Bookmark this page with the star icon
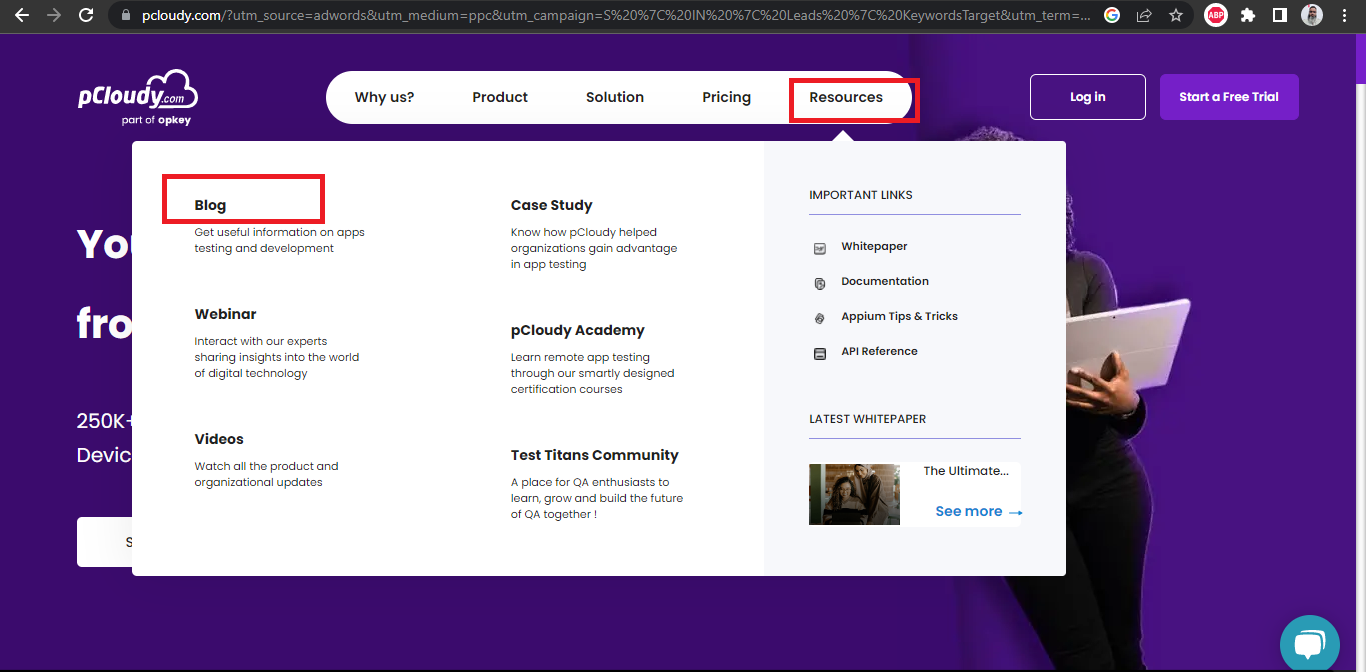Screen dimensions: 1366x672 1176,15
